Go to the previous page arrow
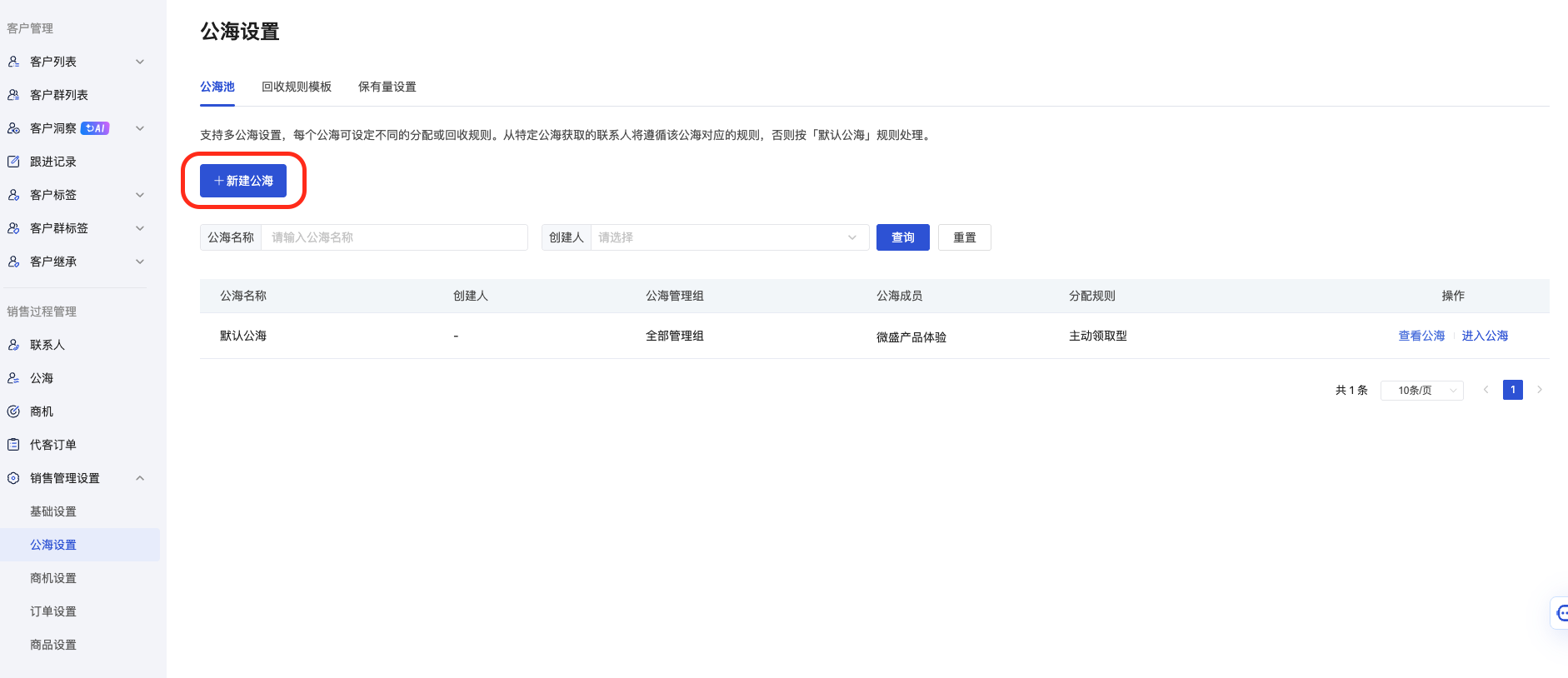Screen dimensions: 1568x678 click(1486, 390)
